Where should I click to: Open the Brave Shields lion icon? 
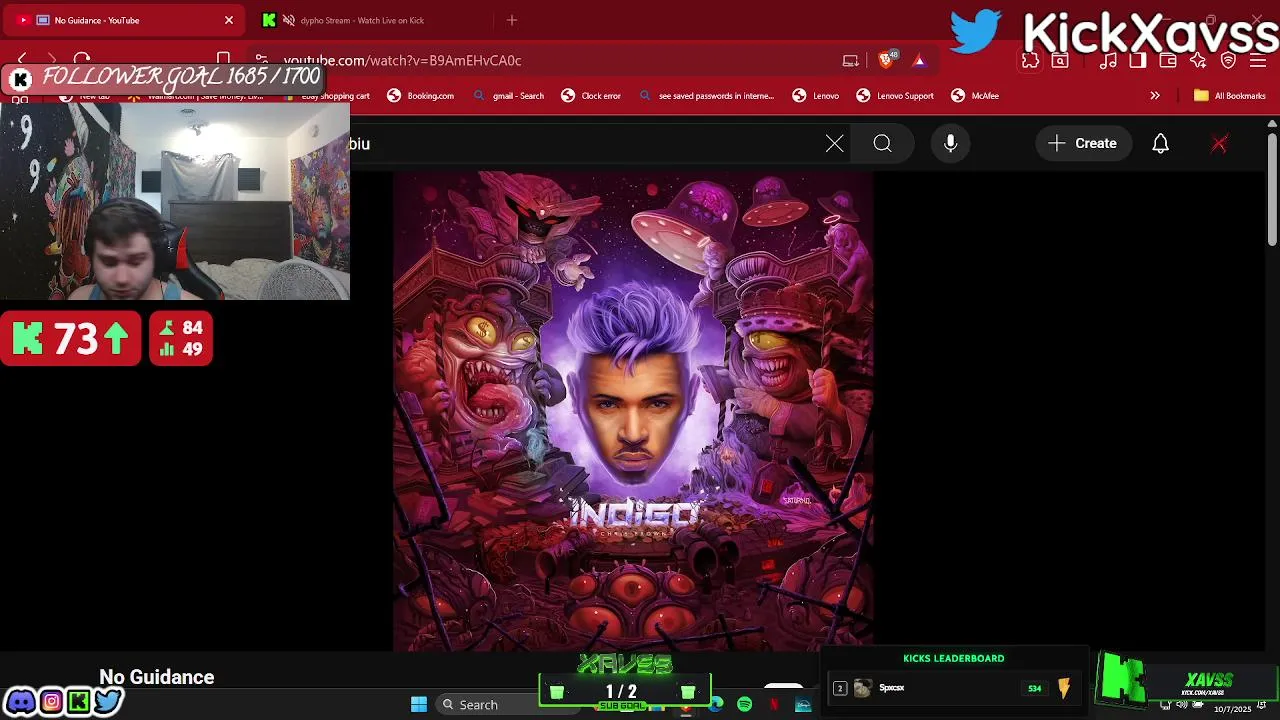[x=886, y=60]
